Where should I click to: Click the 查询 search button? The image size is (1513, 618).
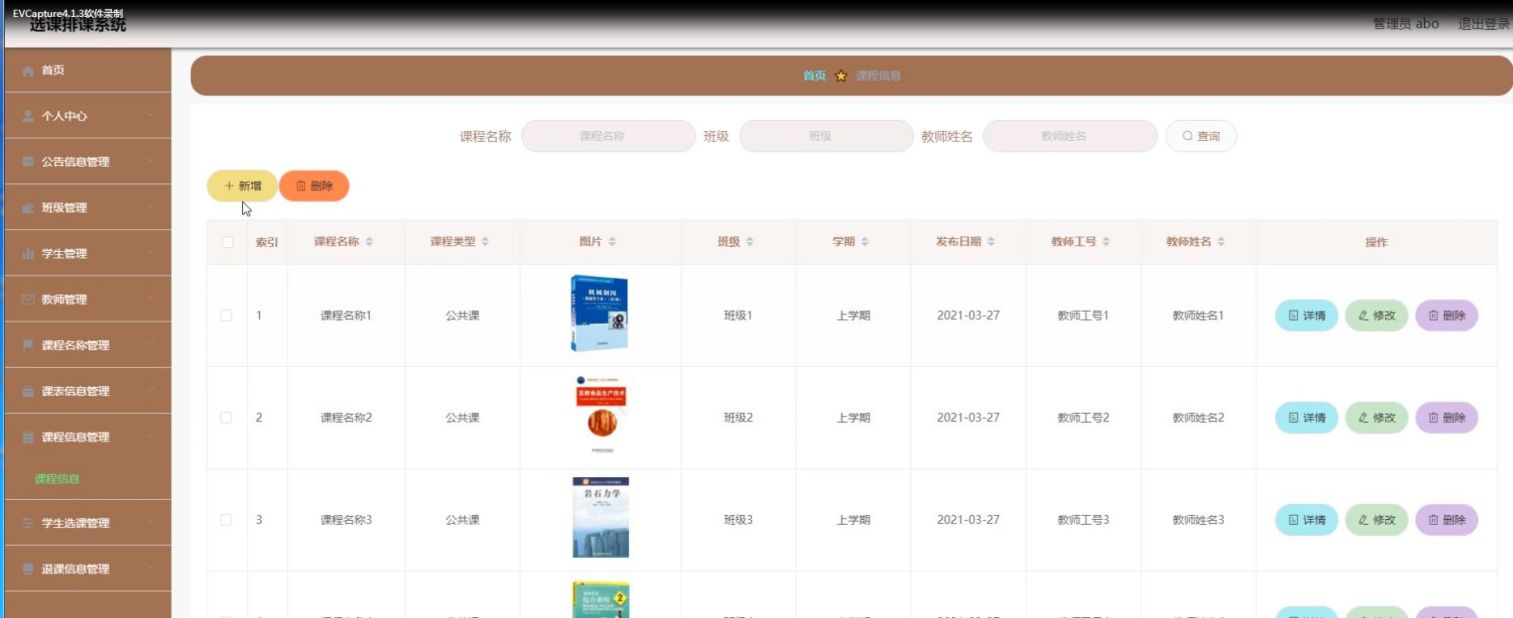[x=1201, y=136]
